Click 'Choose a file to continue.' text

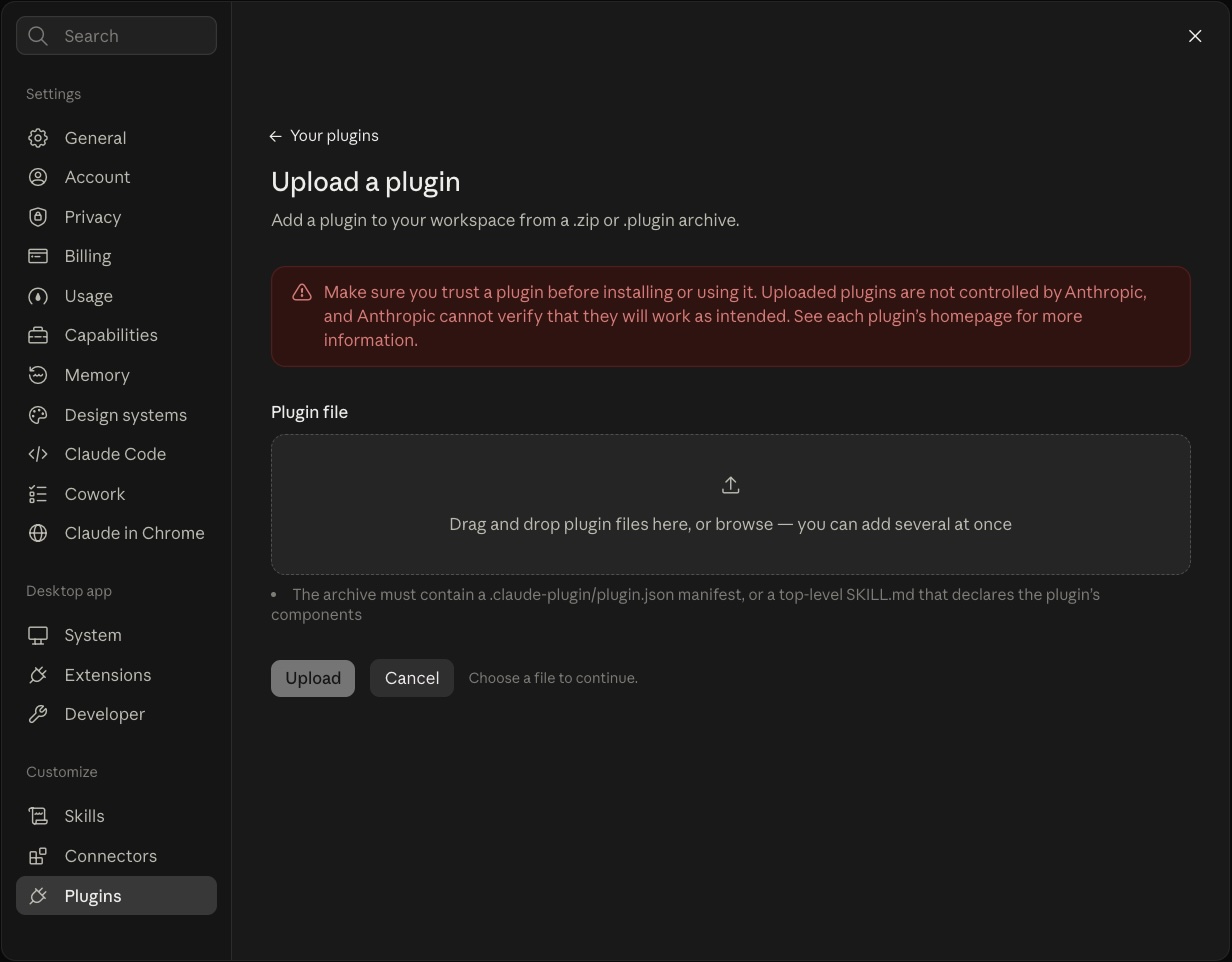pos(553,678)
